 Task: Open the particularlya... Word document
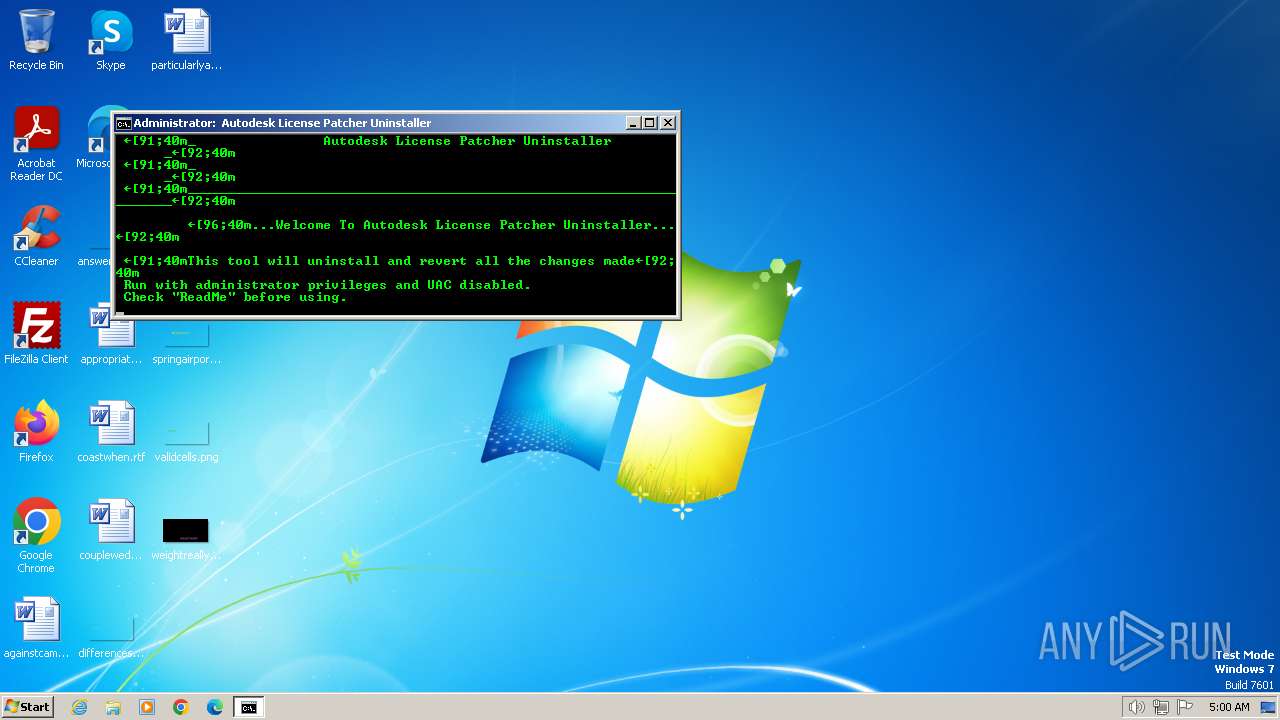coord(186,40)
